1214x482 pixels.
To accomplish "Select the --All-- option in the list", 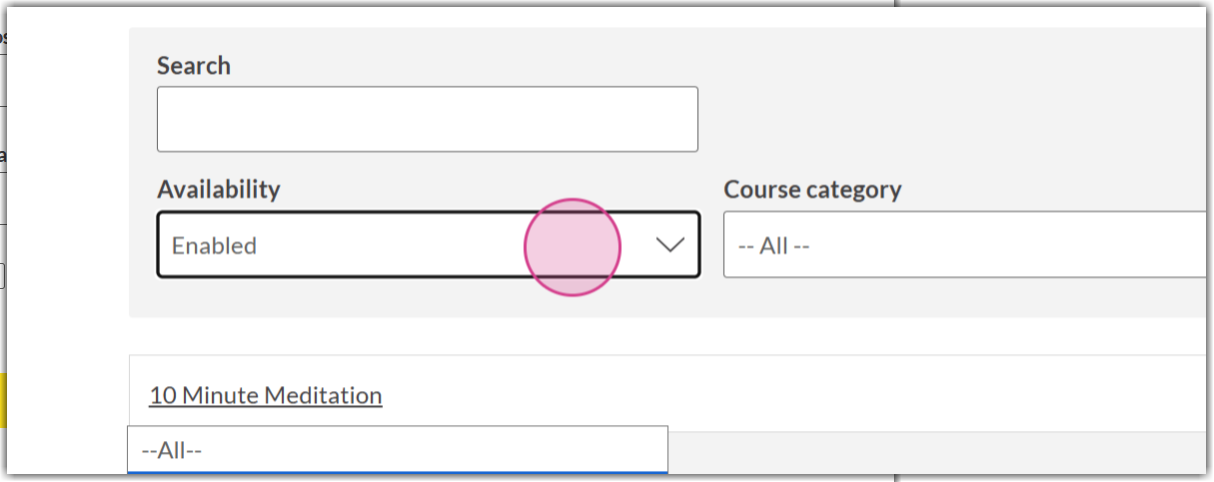I will click(172, 451).
